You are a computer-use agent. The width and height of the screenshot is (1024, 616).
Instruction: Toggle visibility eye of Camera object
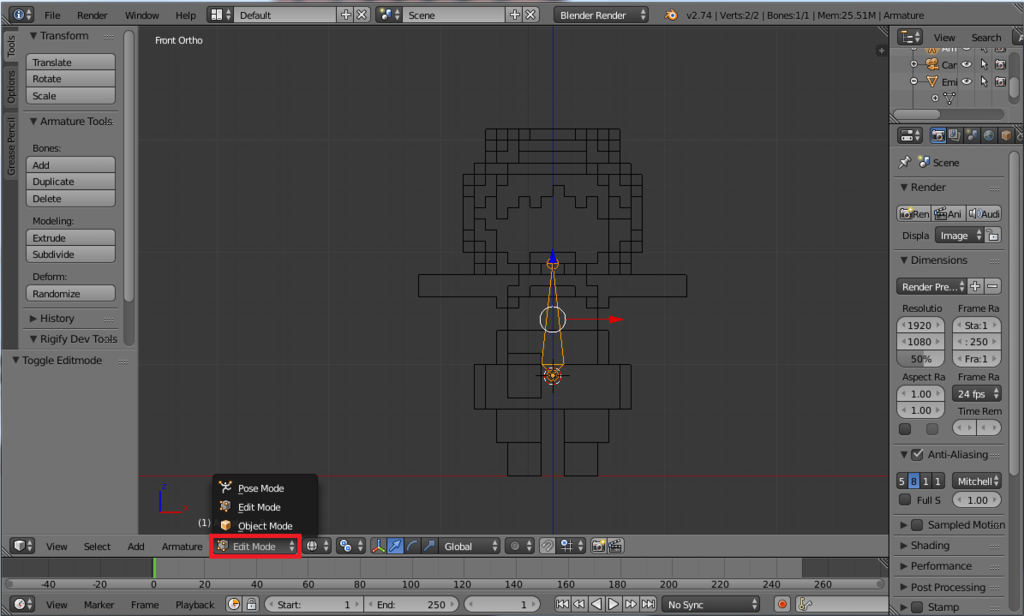coord(967,65)
